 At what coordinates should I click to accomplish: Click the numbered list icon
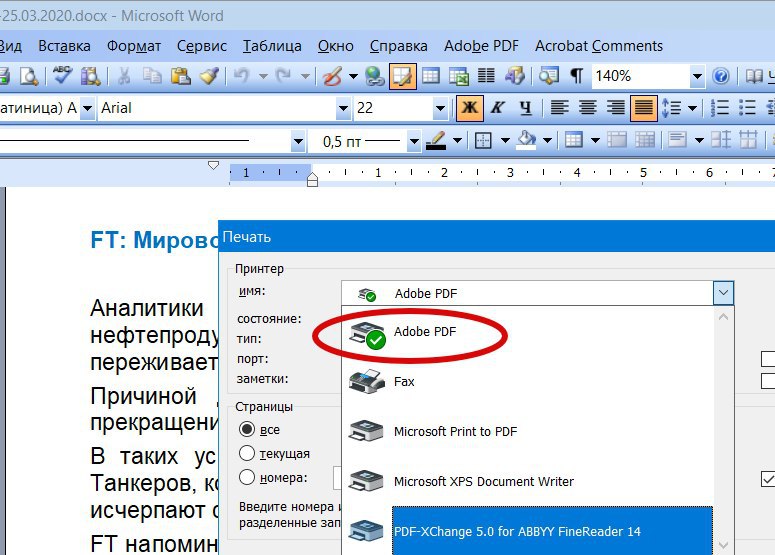pyautogui.click(x=720, y=108)
